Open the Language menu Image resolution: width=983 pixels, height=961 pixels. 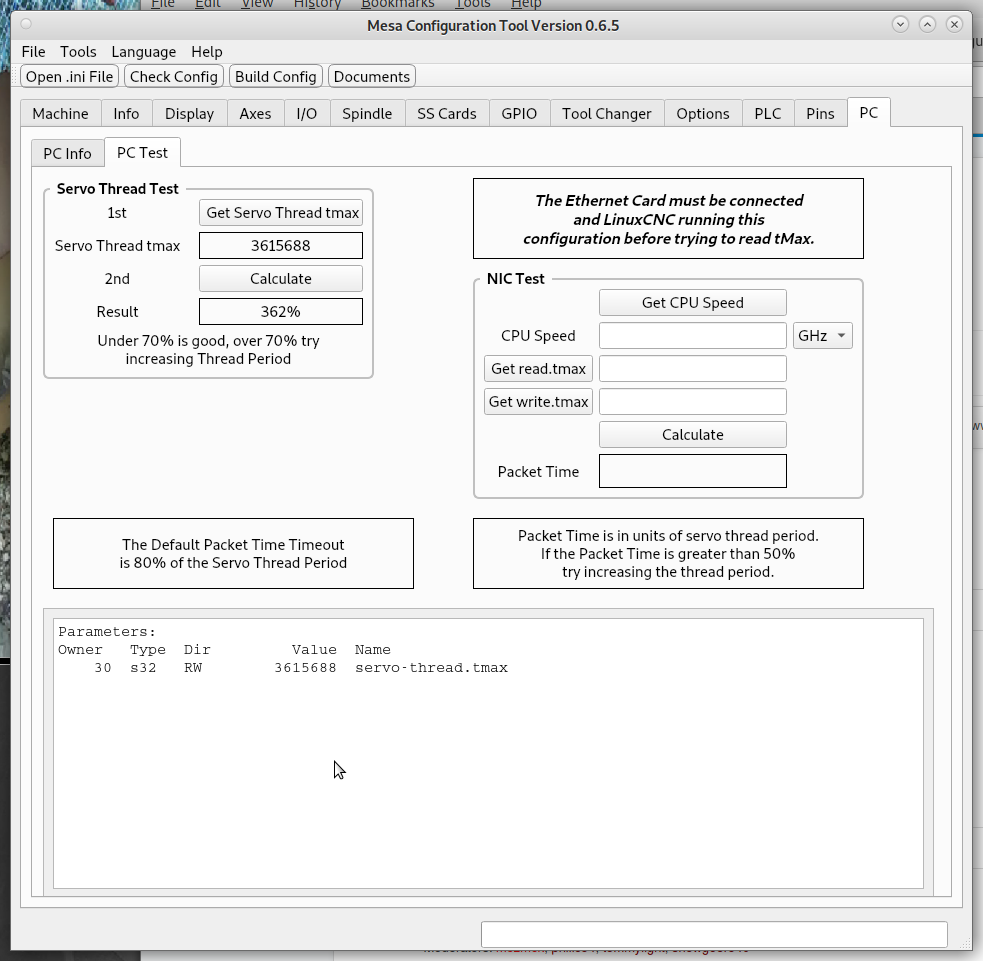tap(144, 51)
